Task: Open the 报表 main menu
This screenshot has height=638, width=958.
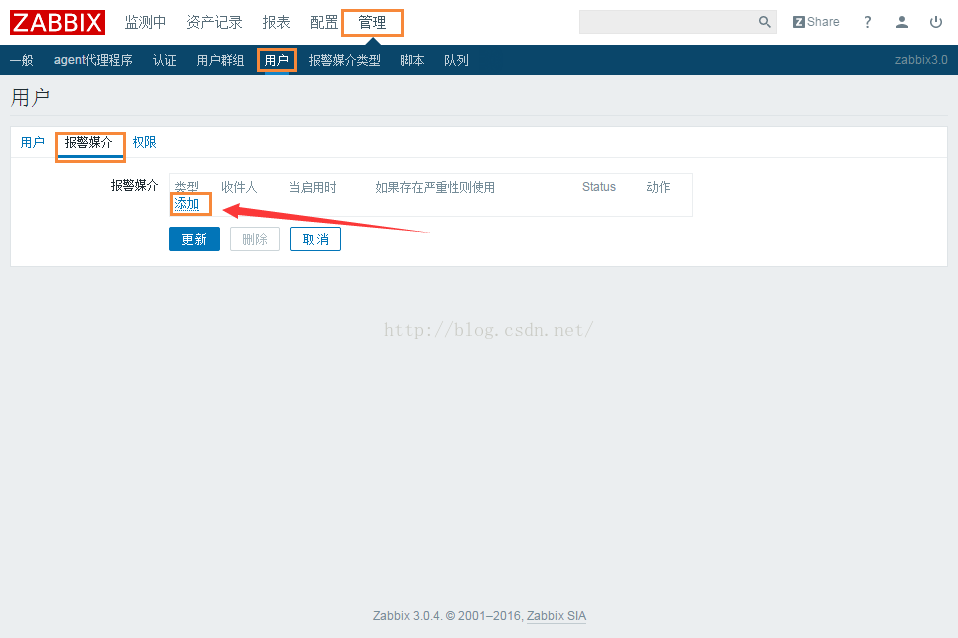Action: (276, 23)
